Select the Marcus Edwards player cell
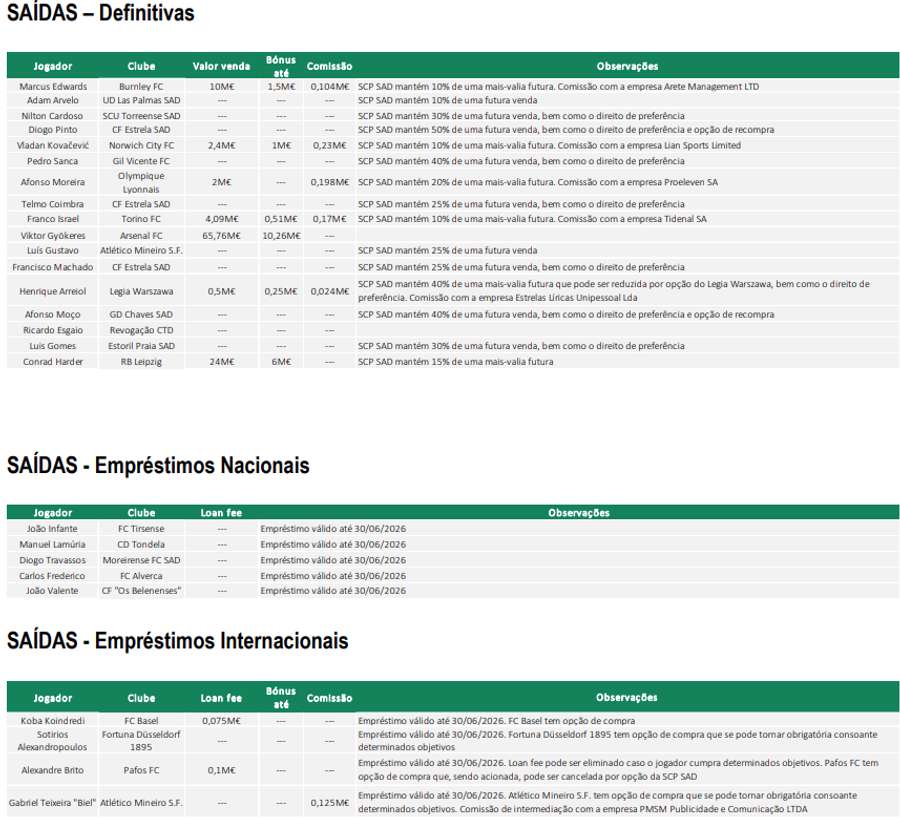This screenshot has height=822, width=900. (x=53, y=86)
